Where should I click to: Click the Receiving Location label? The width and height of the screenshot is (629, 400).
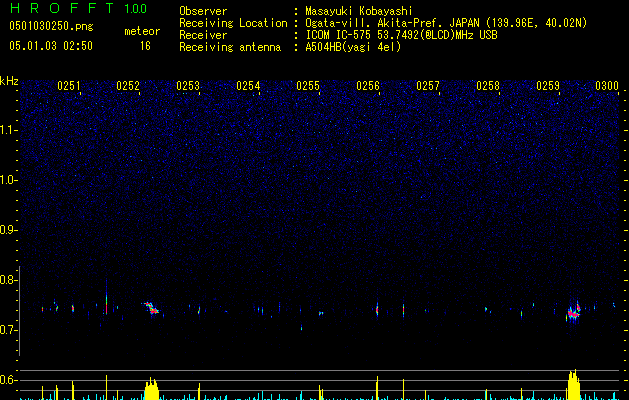[x=233, y=23]
